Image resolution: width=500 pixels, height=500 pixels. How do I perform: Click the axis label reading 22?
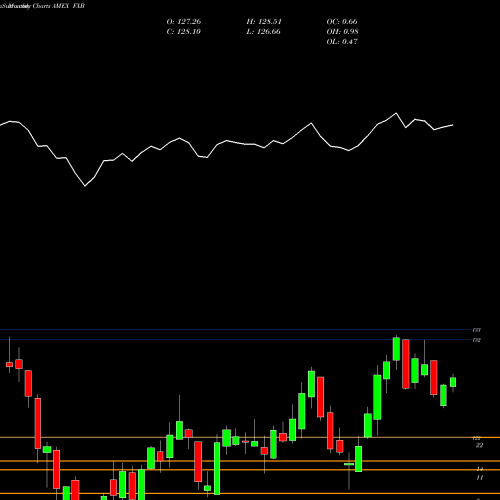coord(479,445)
